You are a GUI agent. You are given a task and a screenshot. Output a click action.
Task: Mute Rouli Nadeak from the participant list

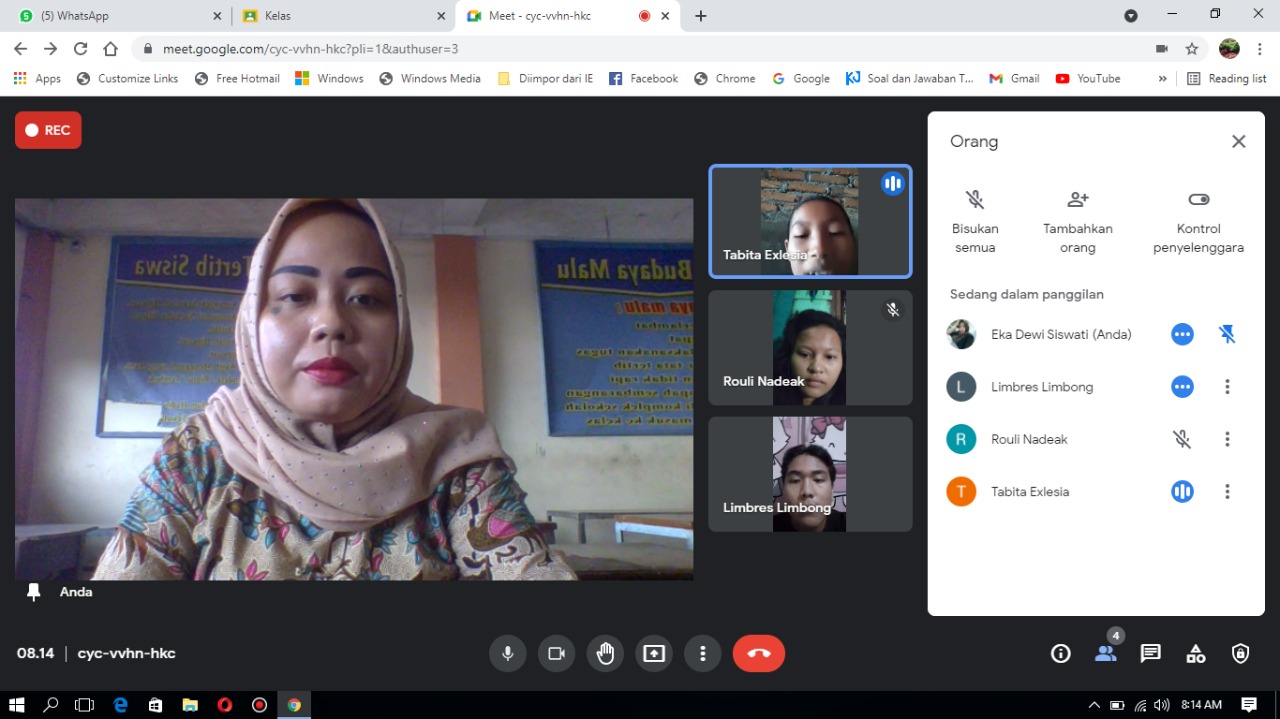coord(1182,439)
